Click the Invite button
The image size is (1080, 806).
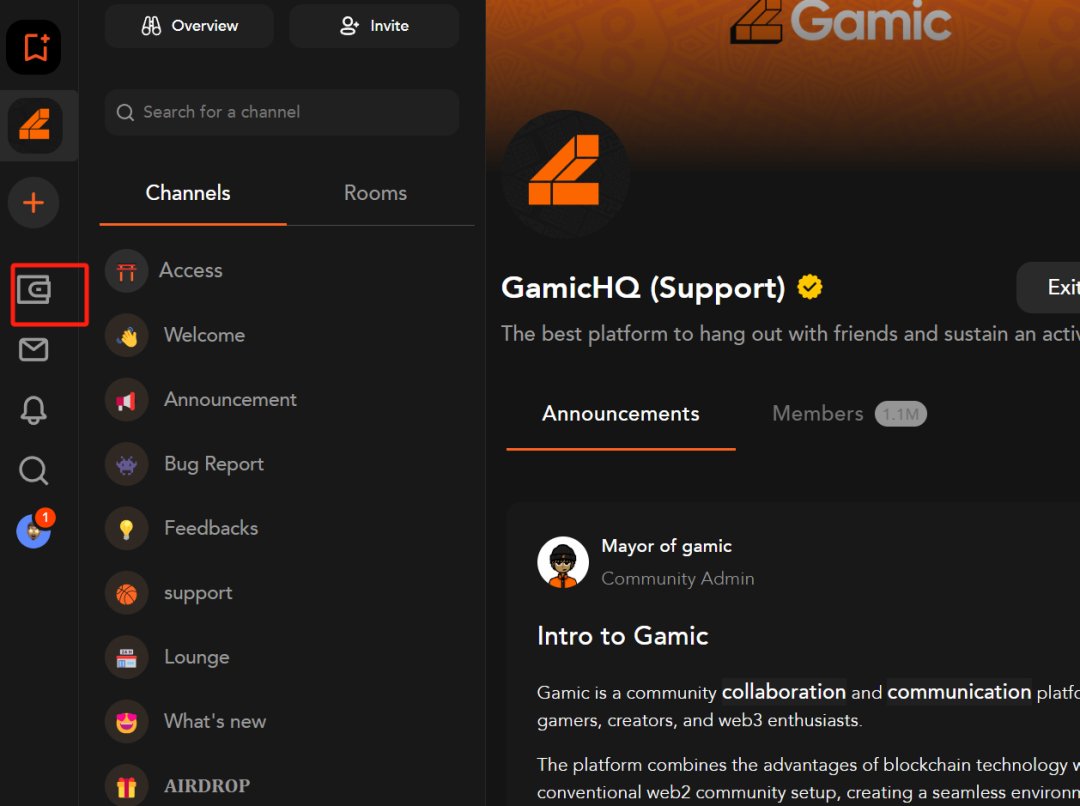coord(374,26)
